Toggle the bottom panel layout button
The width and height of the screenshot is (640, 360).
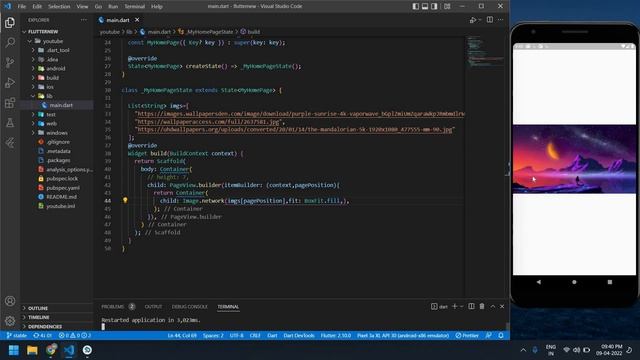coord(425,6)
